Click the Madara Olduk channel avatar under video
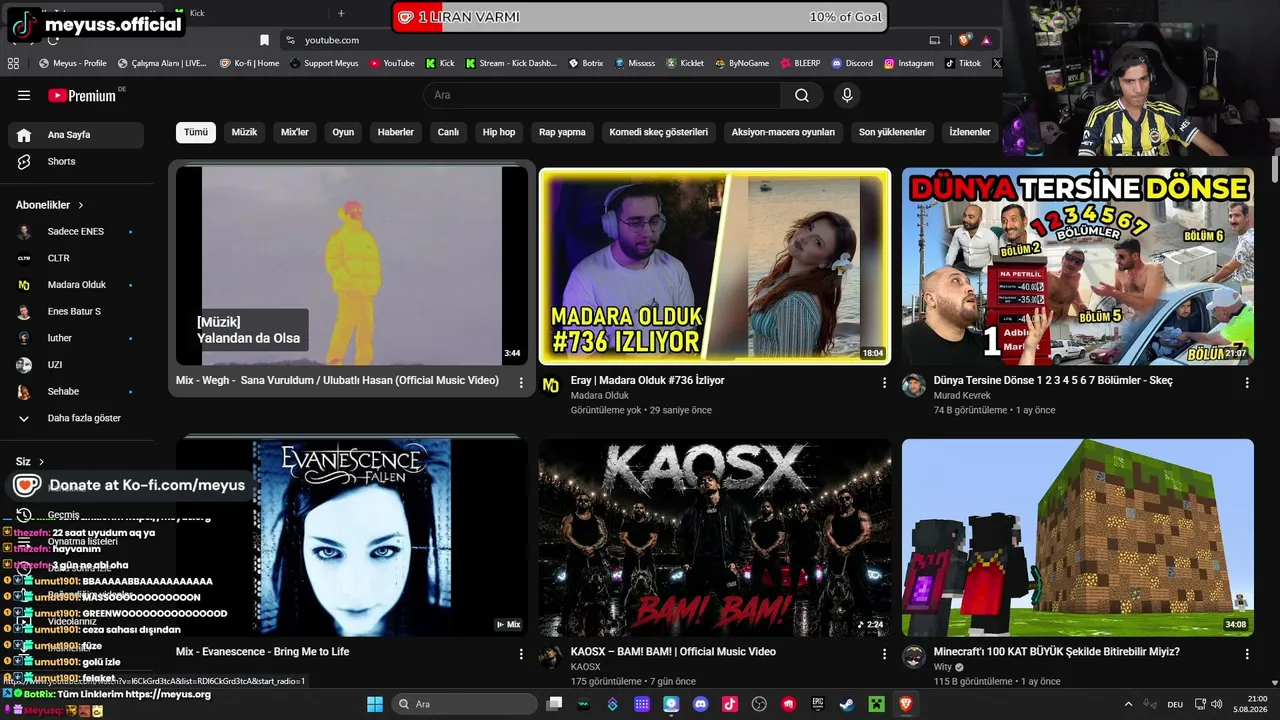Image resolution: width=1280 pixels, height=720 pixels. pos(551,386)
